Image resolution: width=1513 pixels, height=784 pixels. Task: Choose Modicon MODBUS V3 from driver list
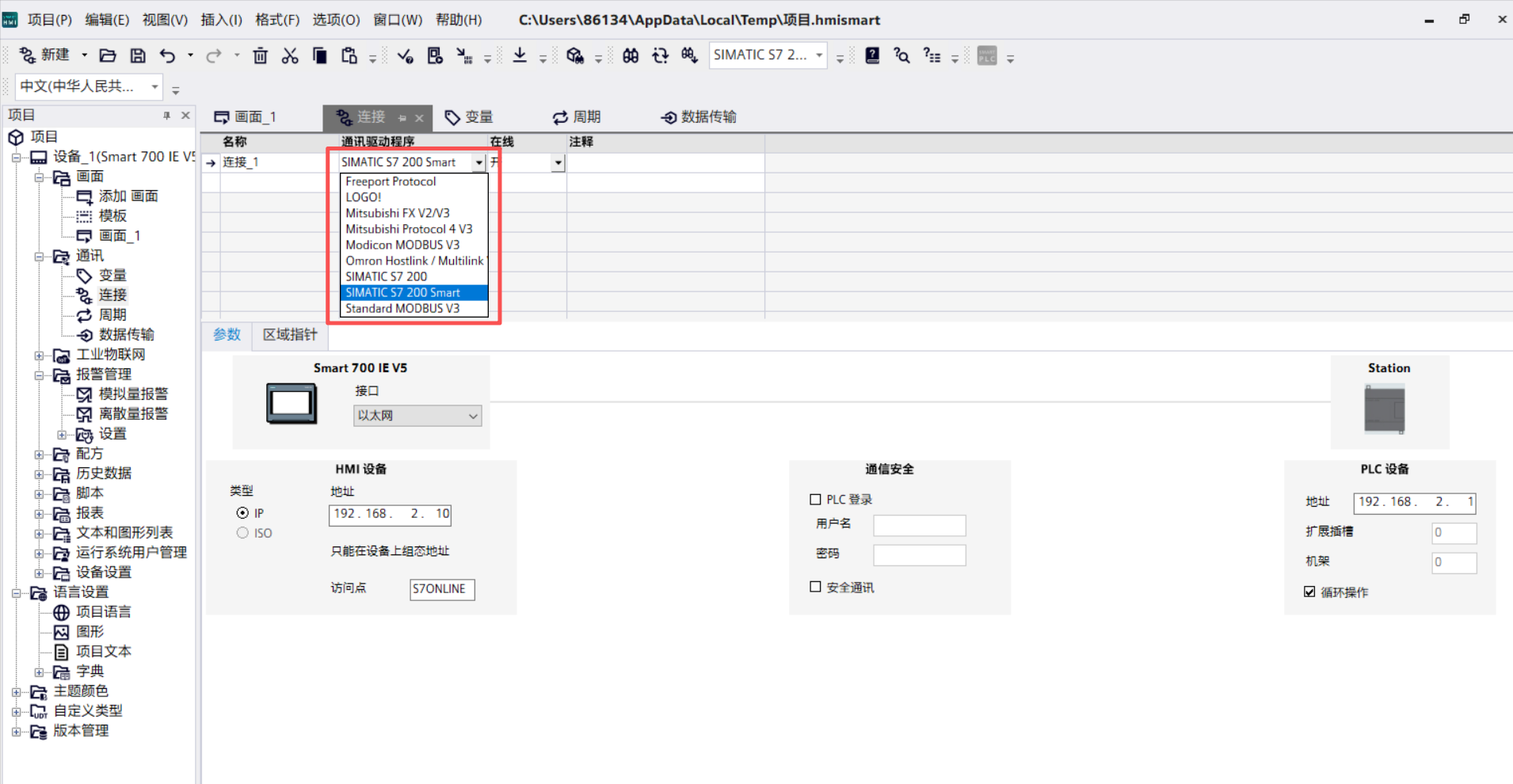tap(414, 245)
